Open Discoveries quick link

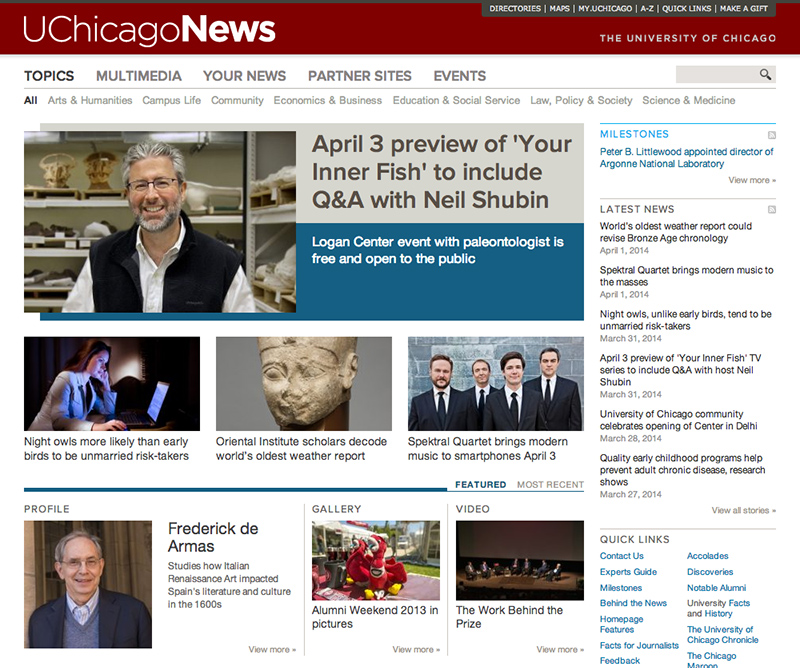click(x=710, y=572)
